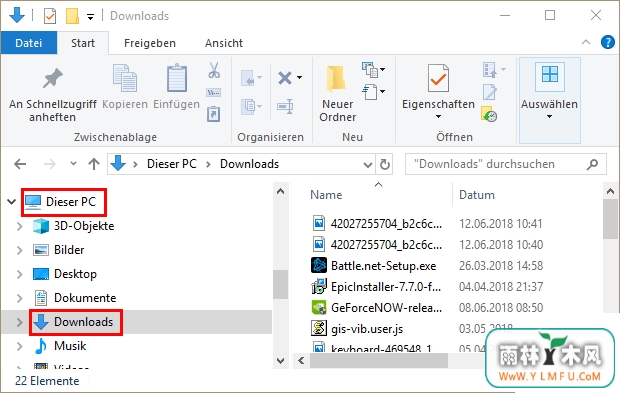Screen dimensions: 620x393
Task: Click Dieser PC in the address bar
Action: [x=172, y=164]
